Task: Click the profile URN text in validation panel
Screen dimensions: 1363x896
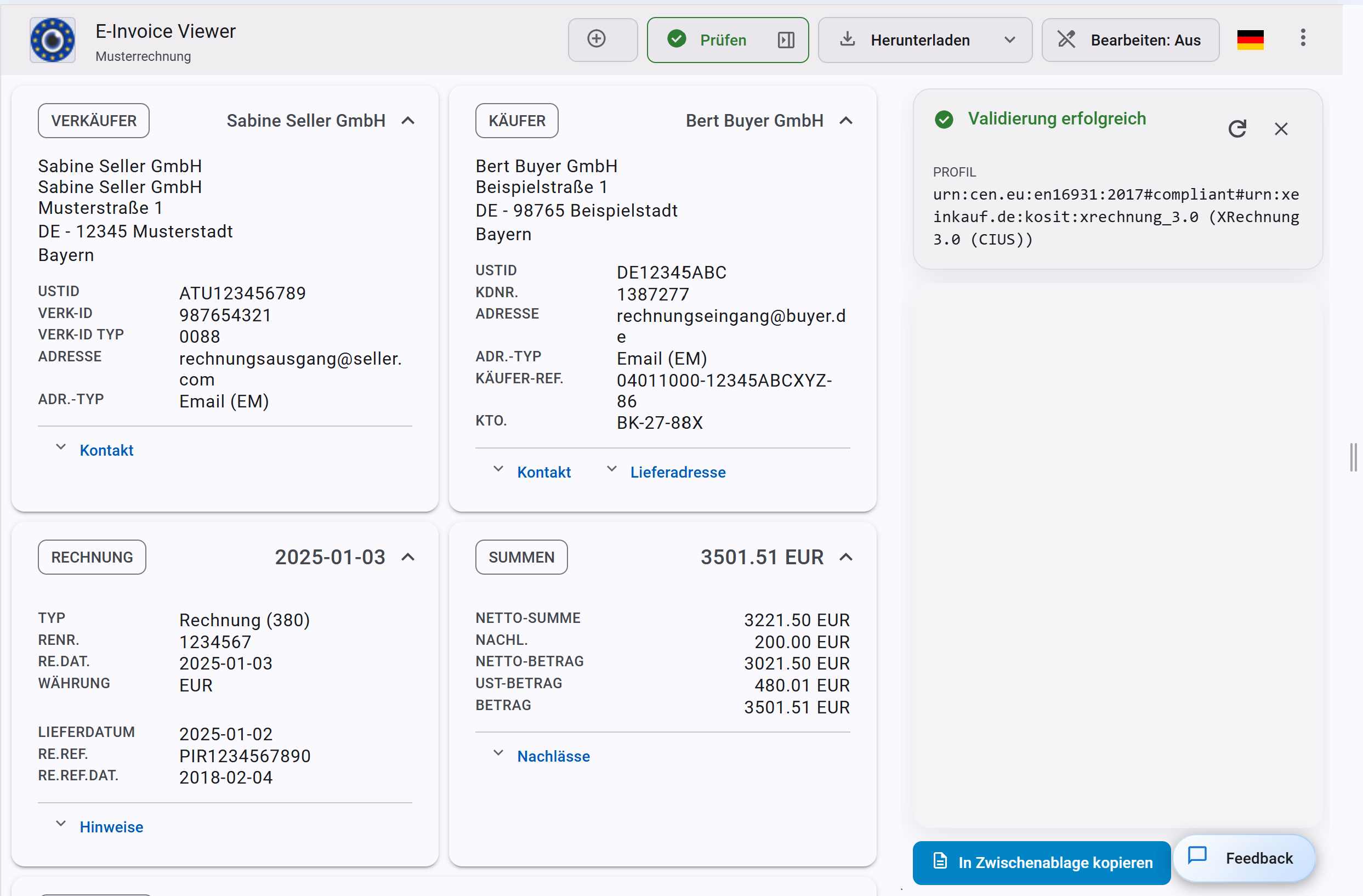Action: tap(1116, 217)
